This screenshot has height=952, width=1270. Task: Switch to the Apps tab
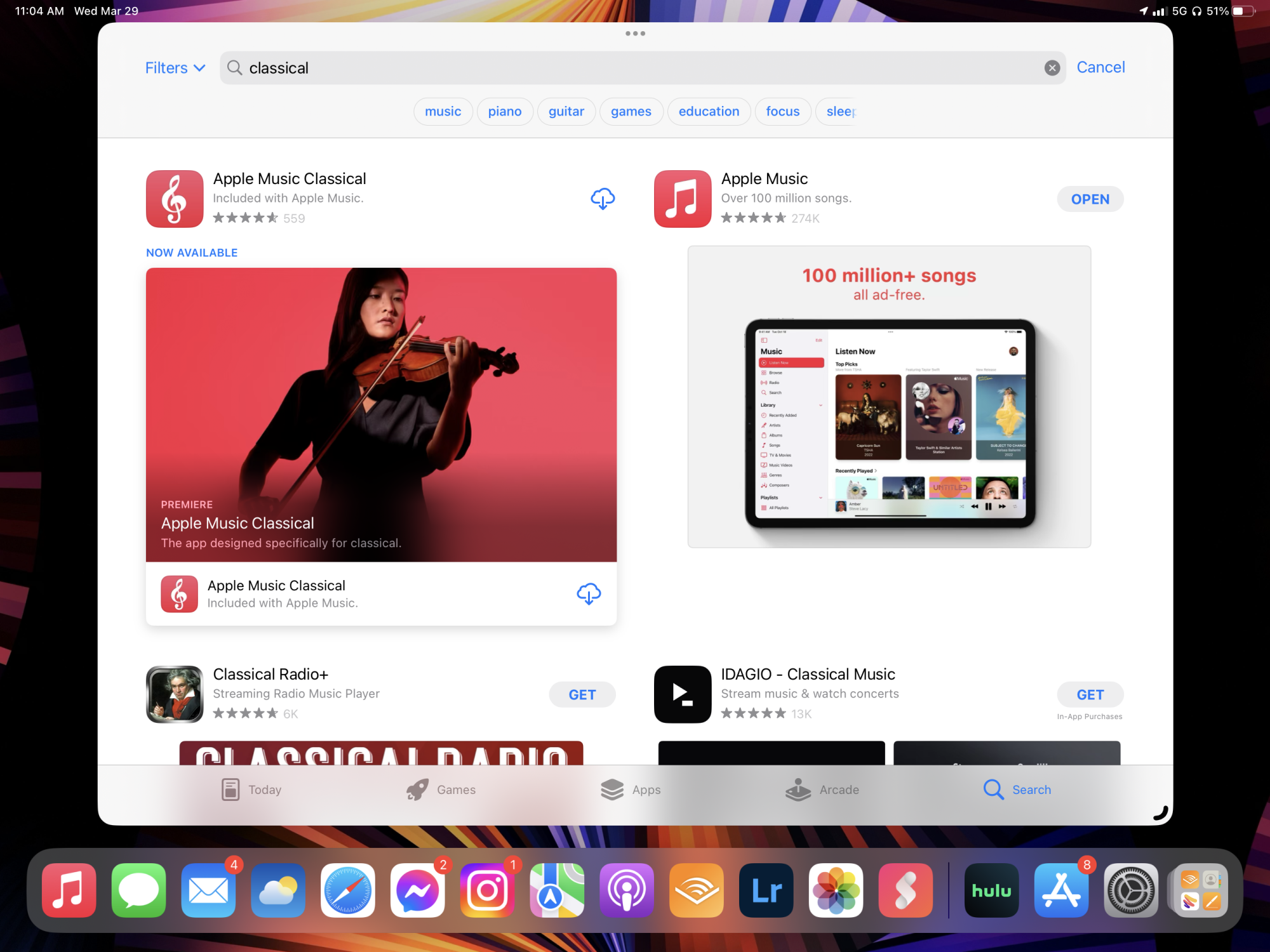(631, 790)
